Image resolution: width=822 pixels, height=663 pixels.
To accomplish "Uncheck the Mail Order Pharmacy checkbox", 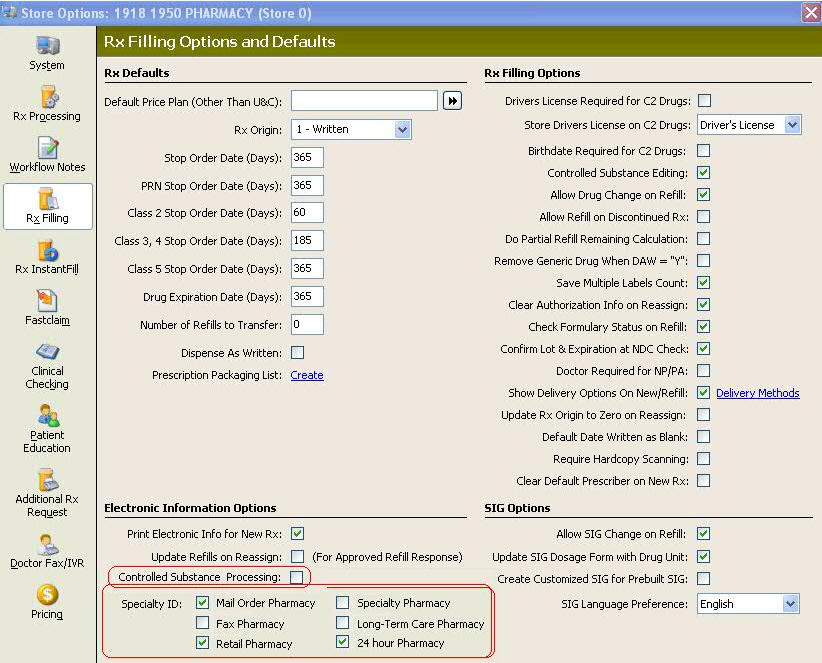I will tap(203, 603).
